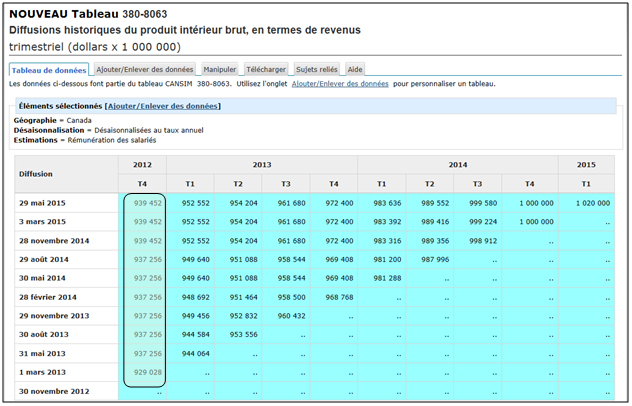Open the Manipuler tab
Image resolution: width=632 pixels, height=406 pixels.
(x=220, y=70)
